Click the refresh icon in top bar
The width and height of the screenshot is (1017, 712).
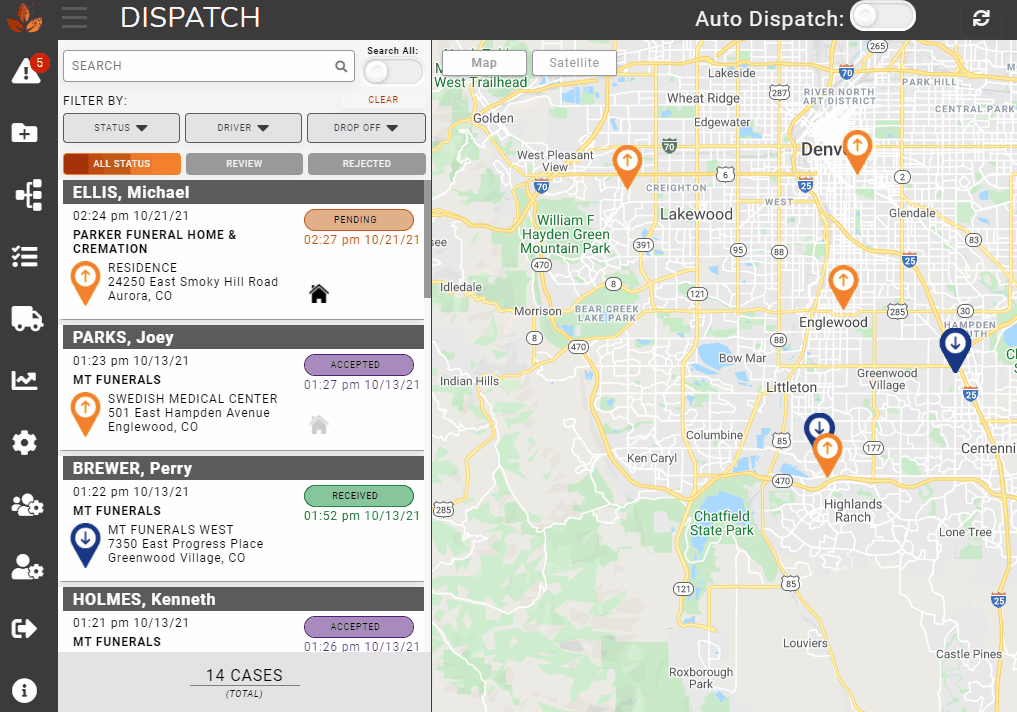click(981, 18)
